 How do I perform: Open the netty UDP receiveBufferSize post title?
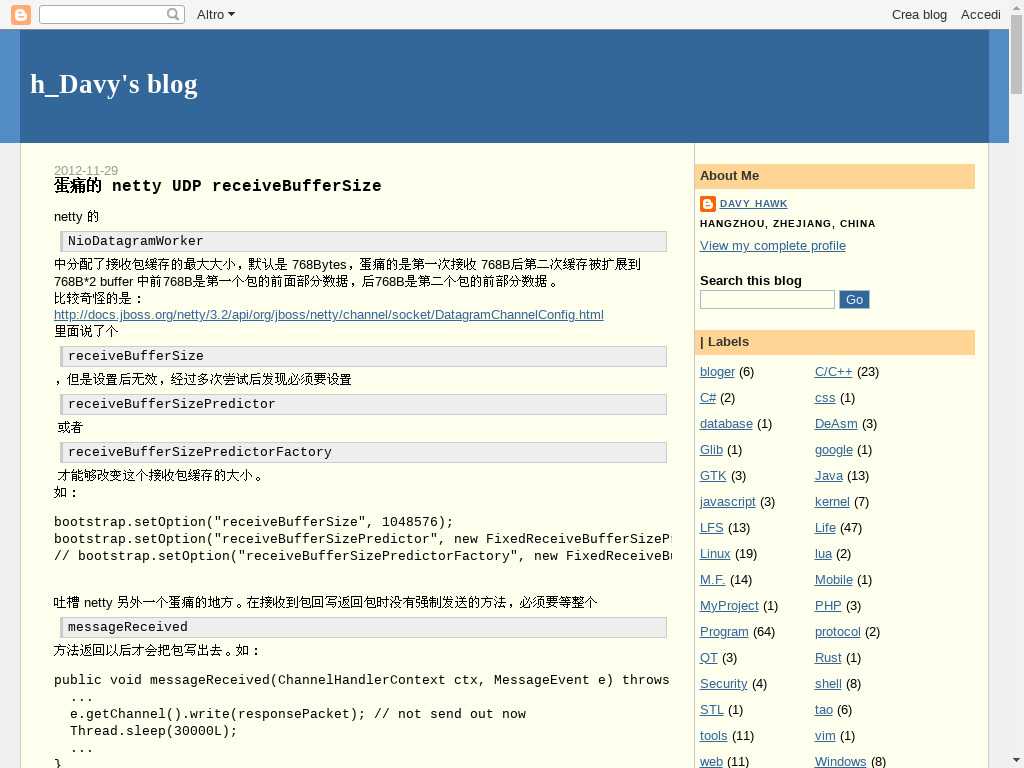point(217,185)
